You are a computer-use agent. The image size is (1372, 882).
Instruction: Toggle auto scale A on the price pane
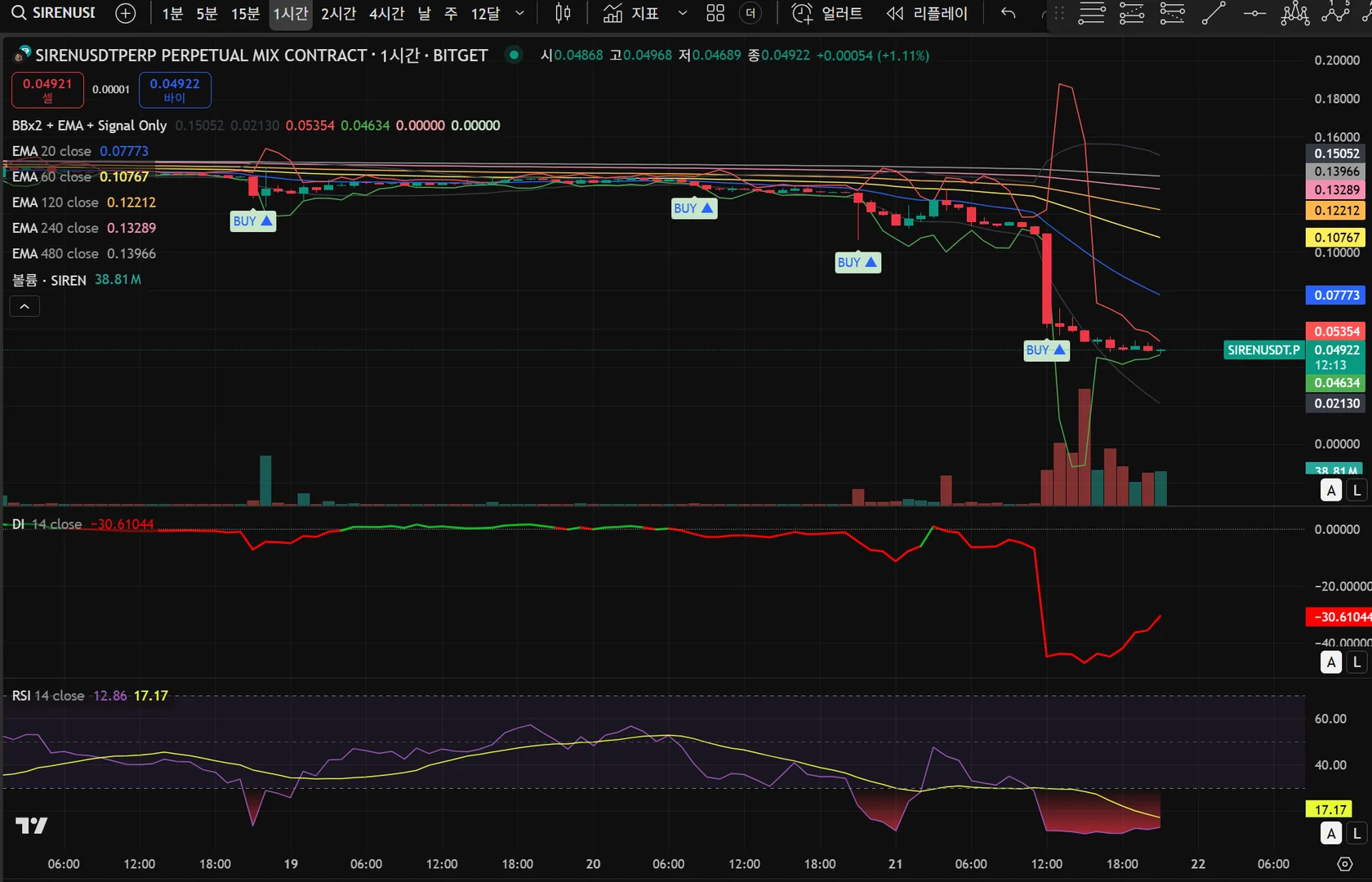tap(1332, 490)
